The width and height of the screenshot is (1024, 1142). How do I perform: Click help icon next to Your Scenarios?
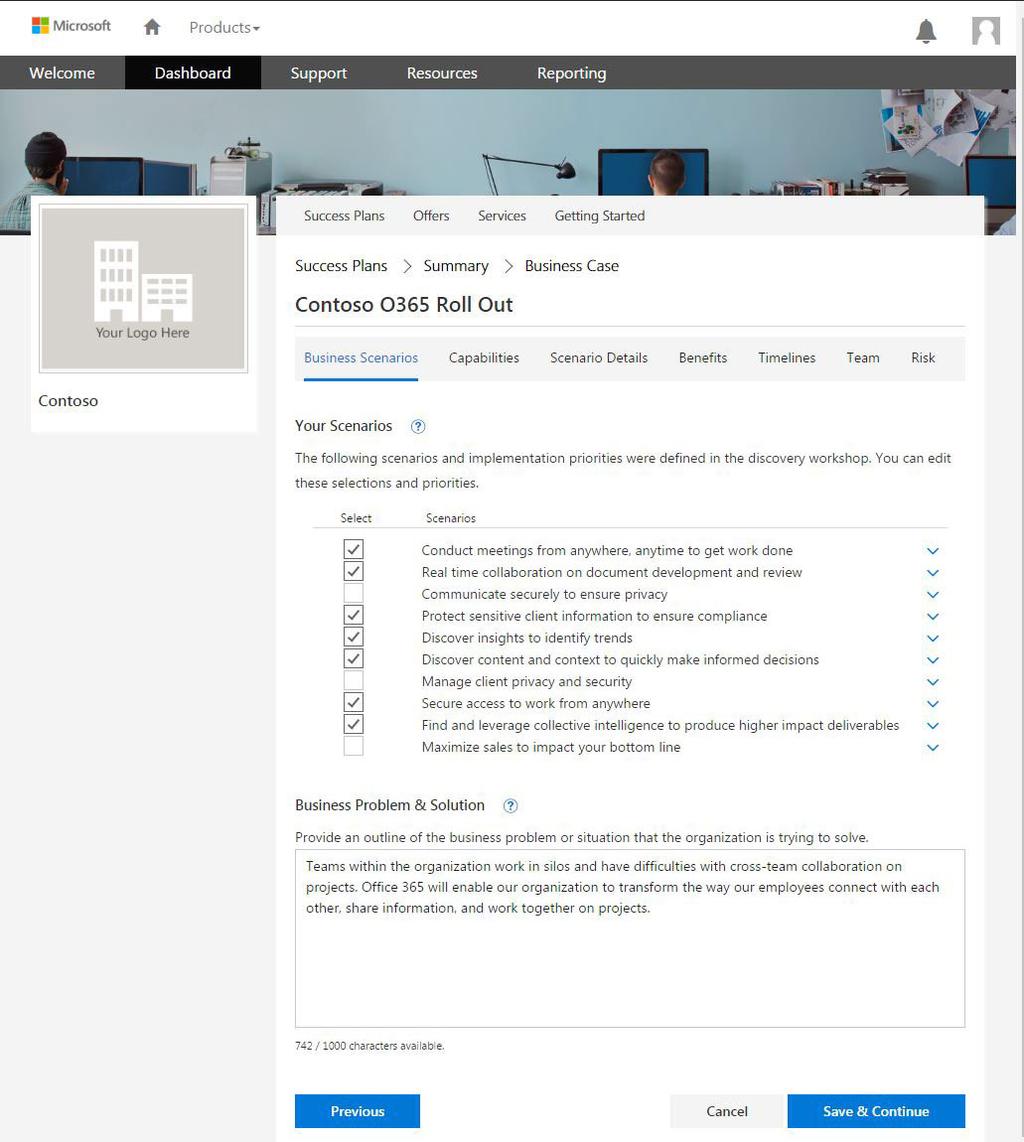tap(417, 427)
